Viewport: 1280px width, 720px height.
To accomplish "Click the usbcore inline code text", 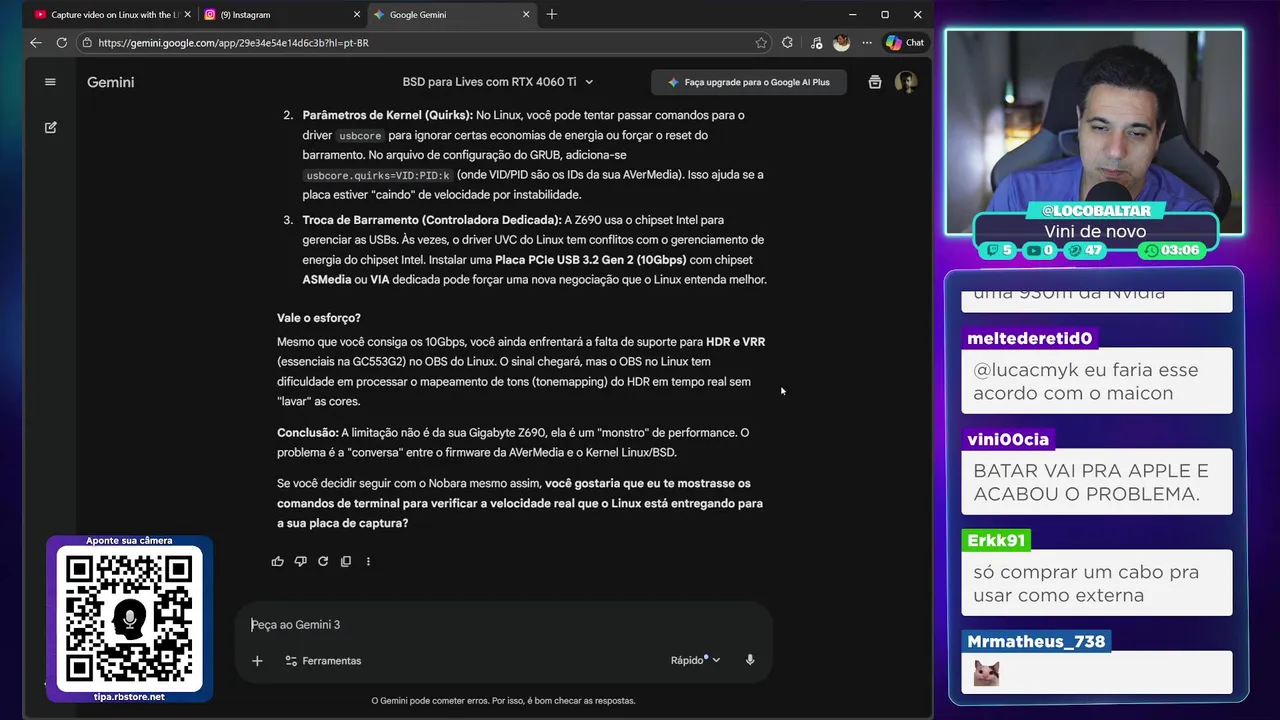I will pyautogui.click(x=360, y=135).
